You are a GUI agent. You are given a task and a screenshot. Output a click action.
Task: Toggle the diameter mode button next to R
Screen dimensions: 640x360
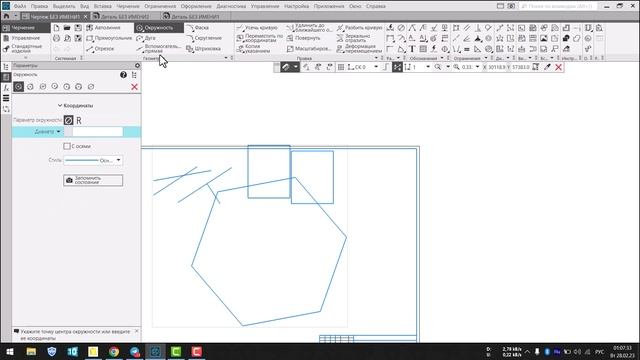click(x=69, y=120)
